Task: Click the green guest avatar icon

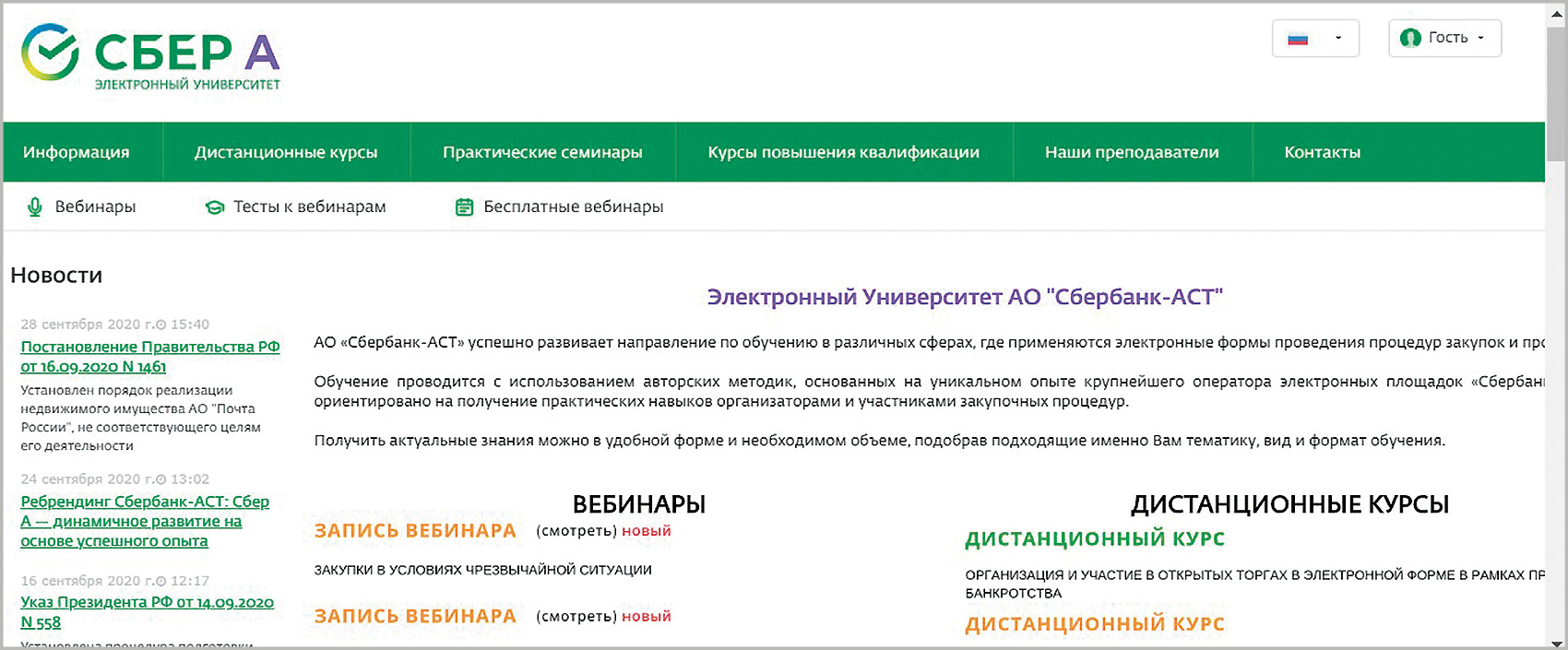Action: pos(1410,38)
